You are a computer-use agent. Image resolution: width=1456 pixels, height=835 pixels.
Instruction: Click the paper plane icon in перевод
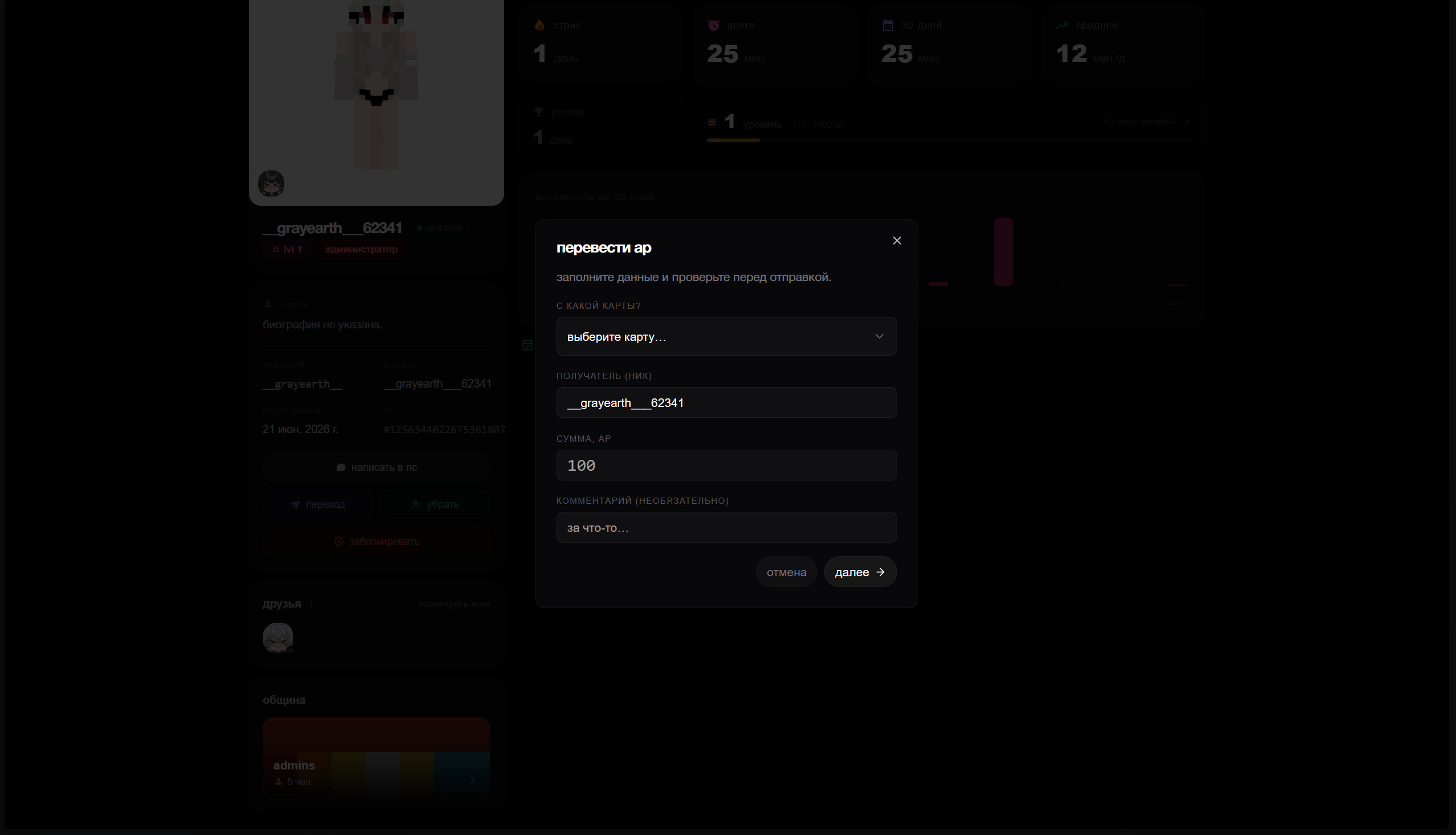point(295,504)
